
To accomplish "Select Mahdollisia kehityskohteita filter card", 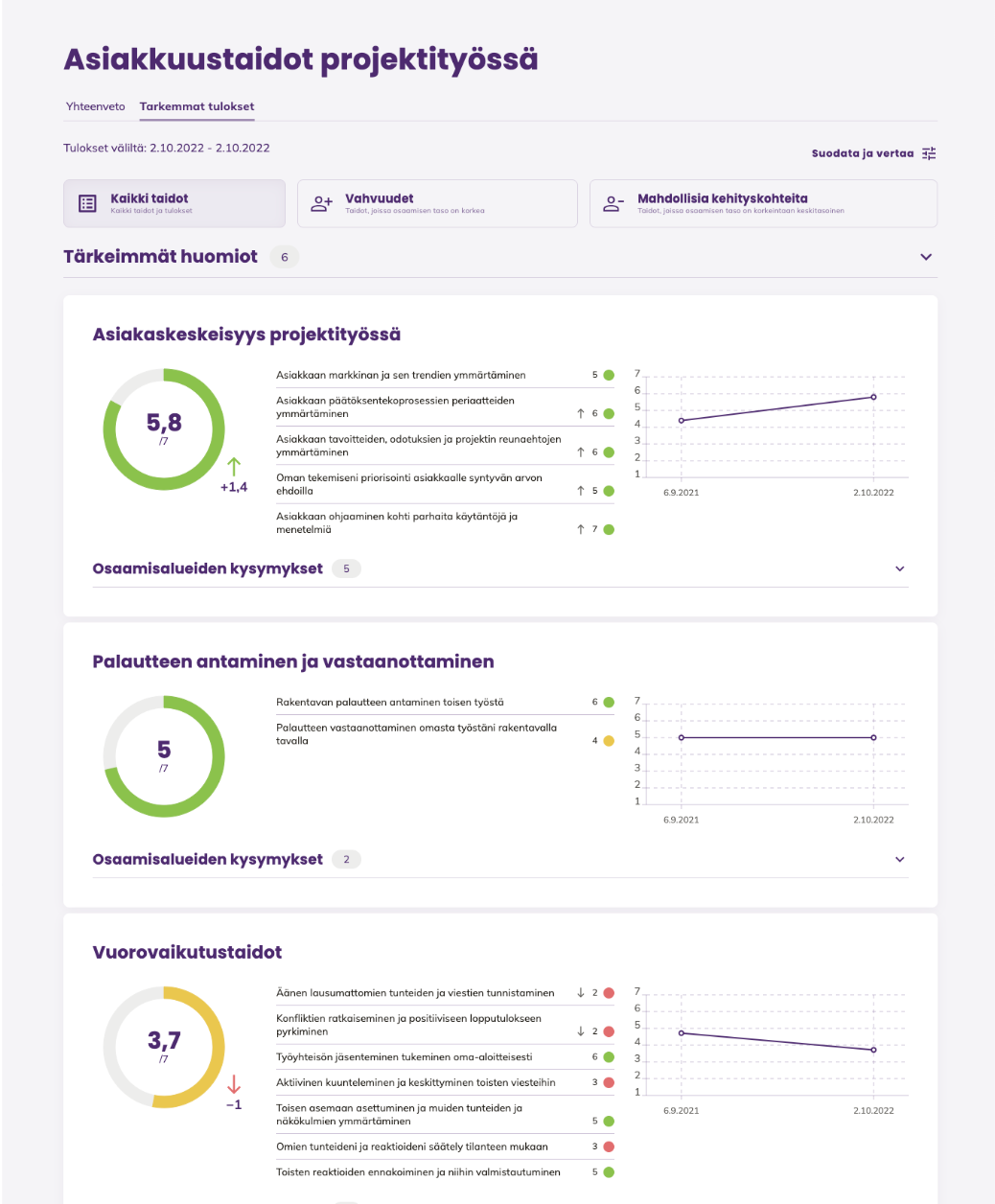I will point(763,203).
